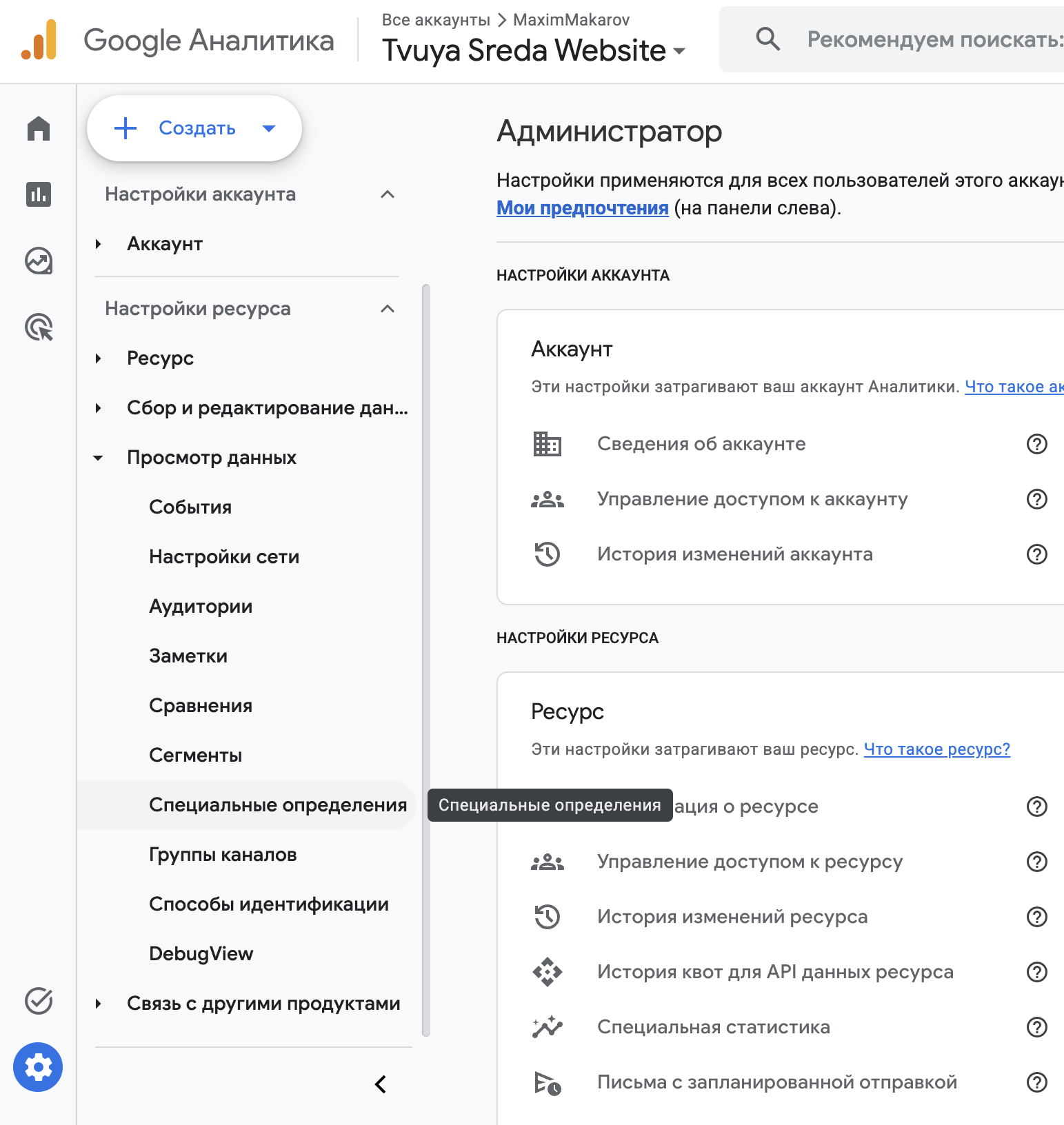Click the Все аккаунты breadcrumb
The image size is (1064, 1125).
point(436,20)
